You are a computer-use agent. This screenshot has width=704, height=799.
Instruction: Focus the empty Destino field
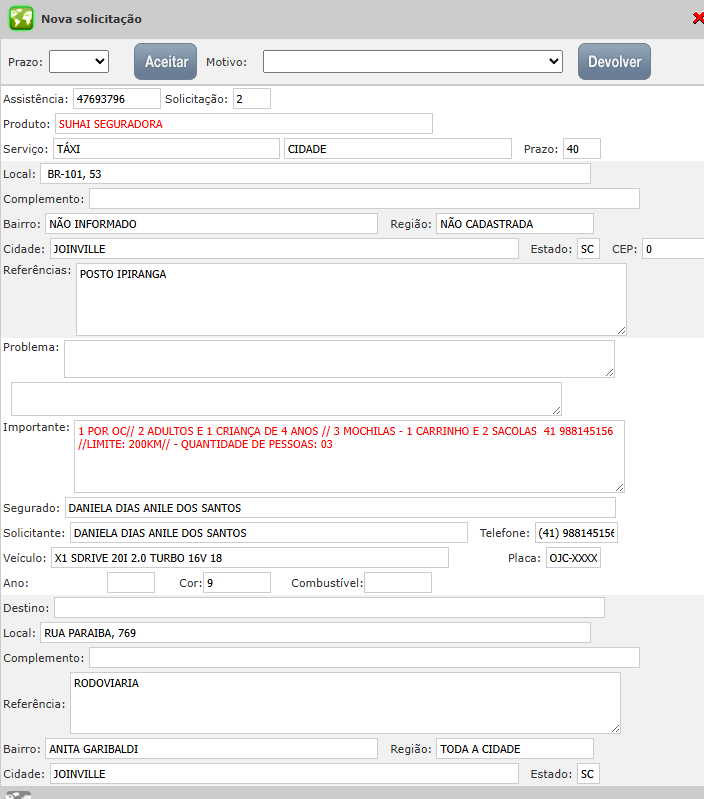(329, 608)
